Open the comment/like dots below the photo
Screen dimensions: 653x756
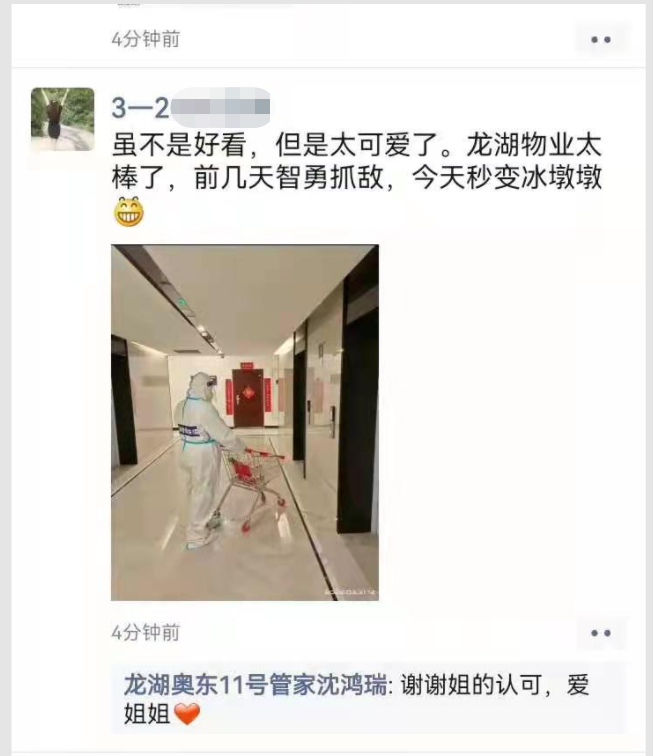[601, 633]
